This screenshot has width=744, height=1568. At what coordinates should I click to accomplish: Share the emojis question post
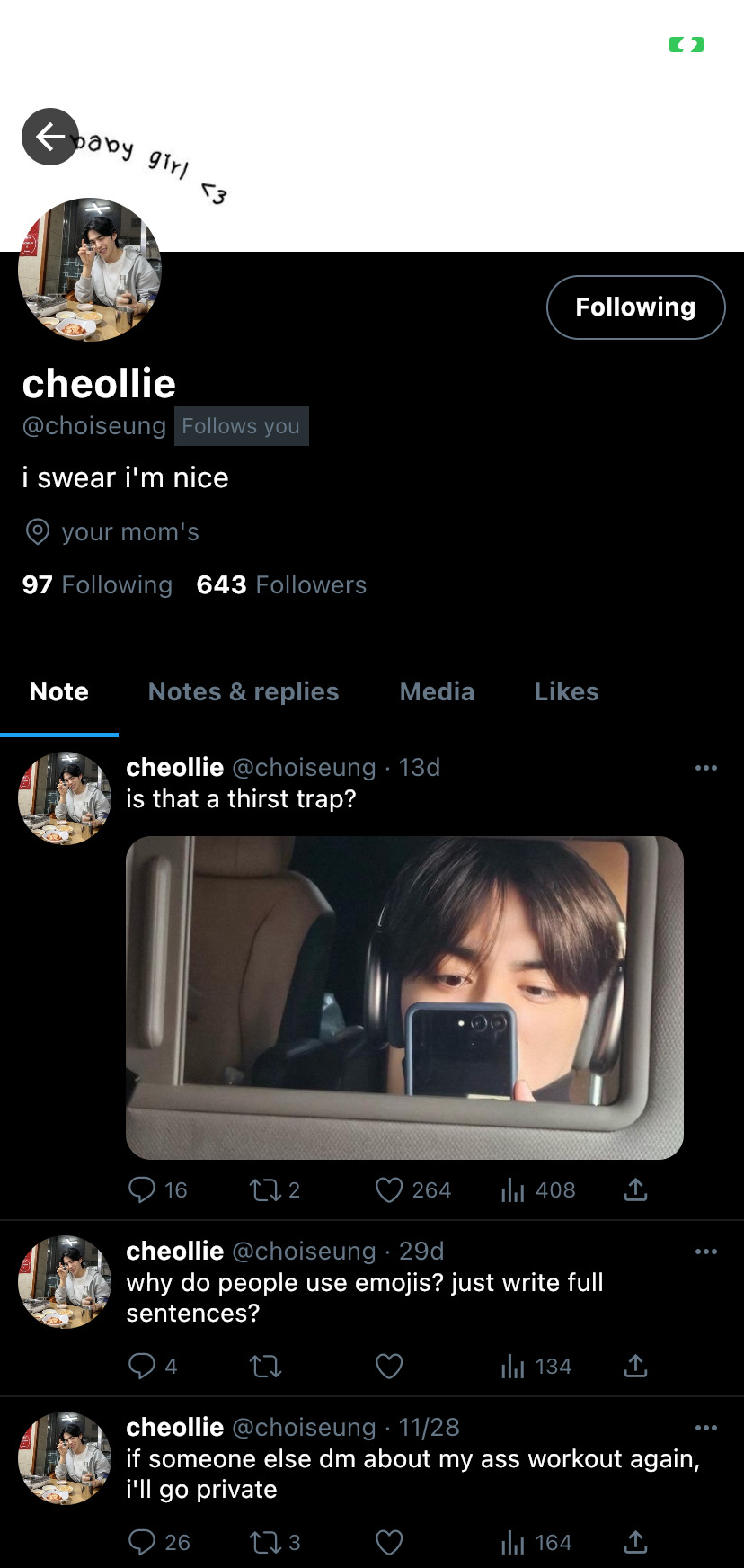point(635,1367)
